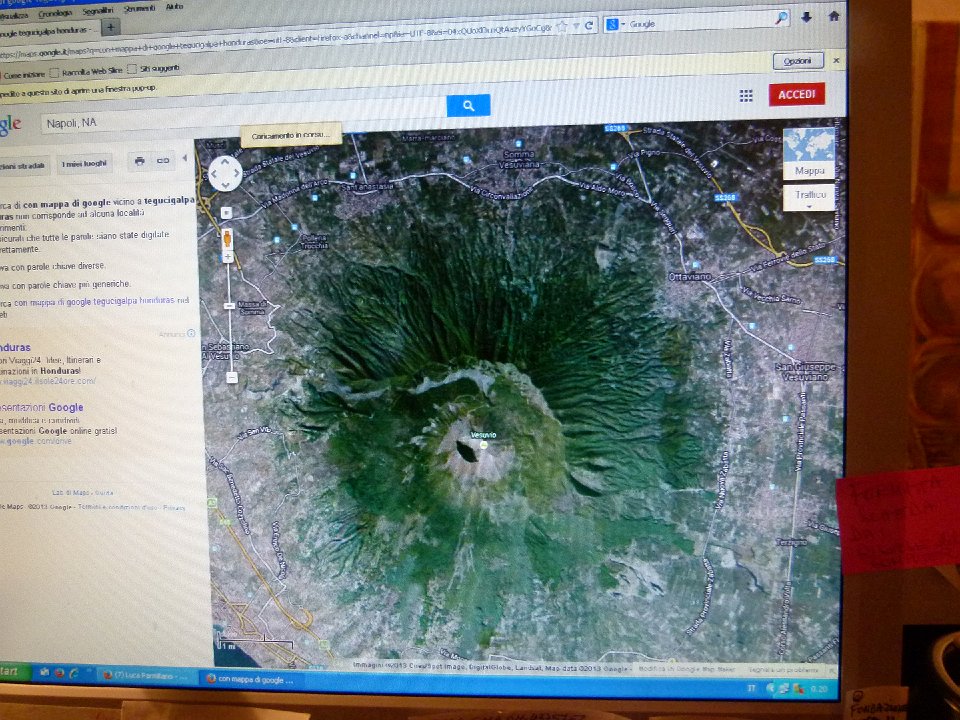The height and width of the screenshot is (720, 960).
Task: Choose the search engine icon in search box
Action: point(613,24)
